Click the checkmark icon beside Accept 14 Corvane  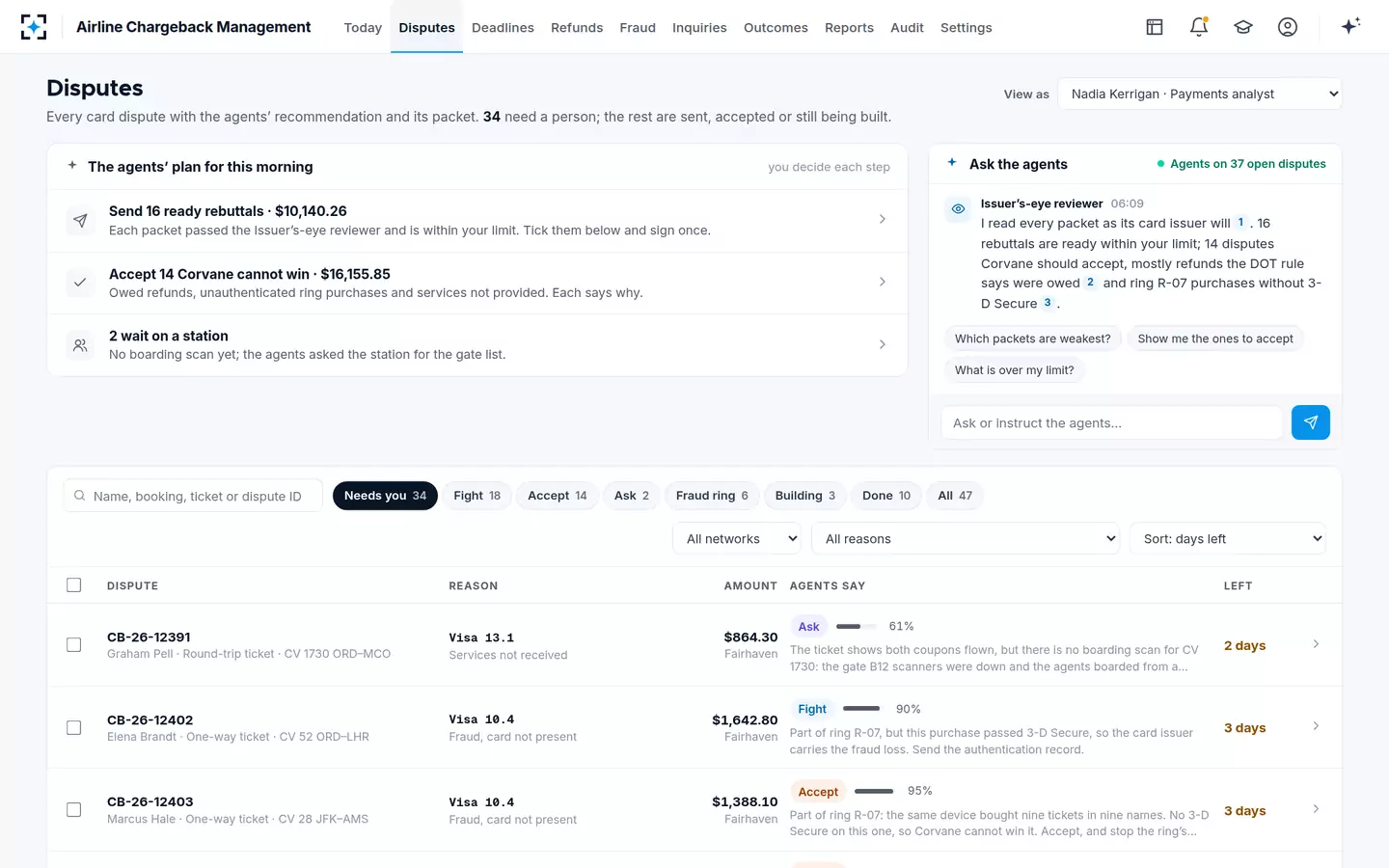click(x=80, y=283)
